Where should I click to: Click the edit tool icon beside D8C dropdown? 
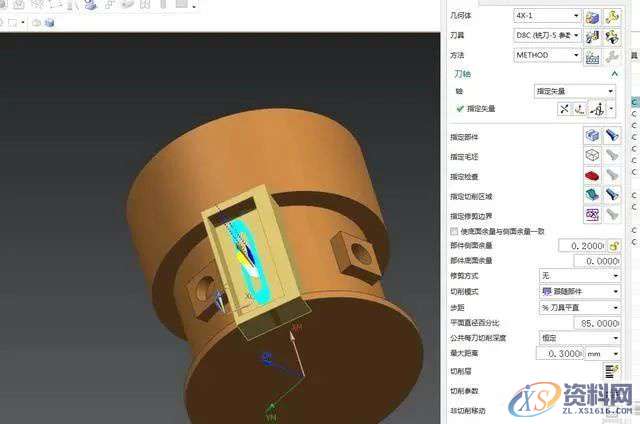591,36
